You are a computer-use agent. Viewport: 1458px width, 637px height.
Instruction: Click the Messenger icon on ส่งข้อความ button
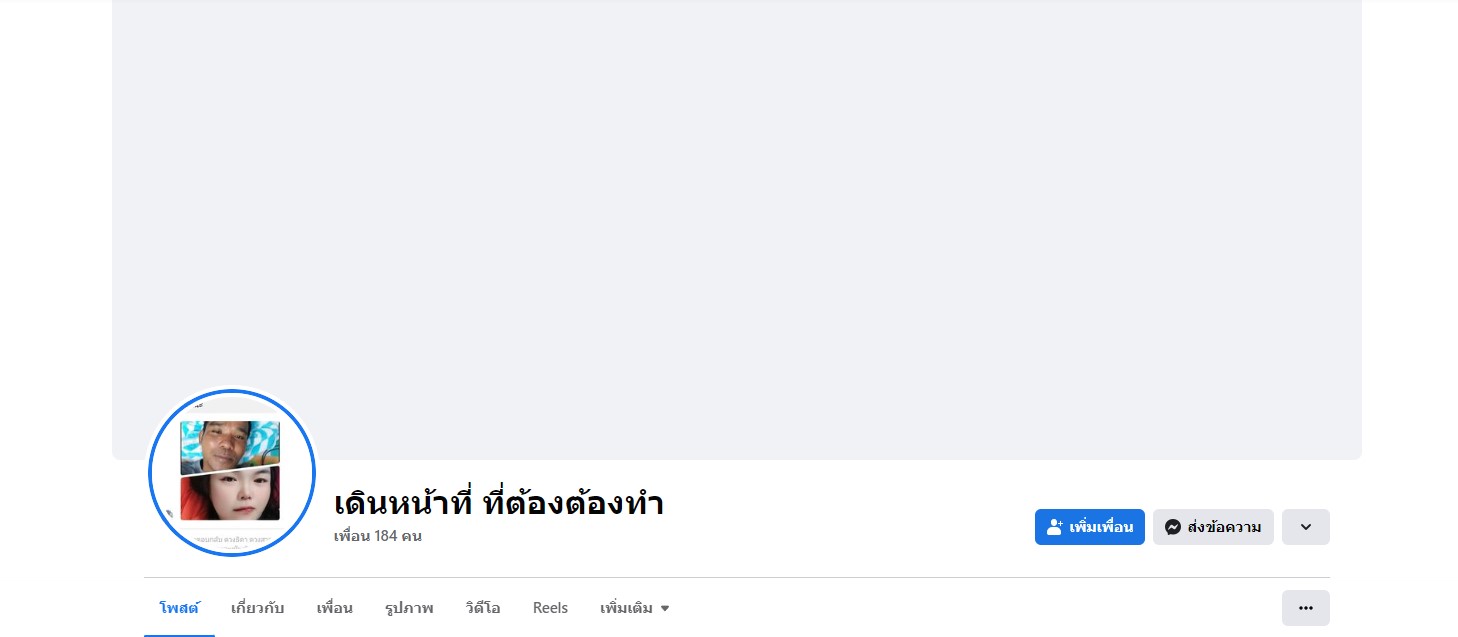pyautogui.click(x=1173, y=527)
